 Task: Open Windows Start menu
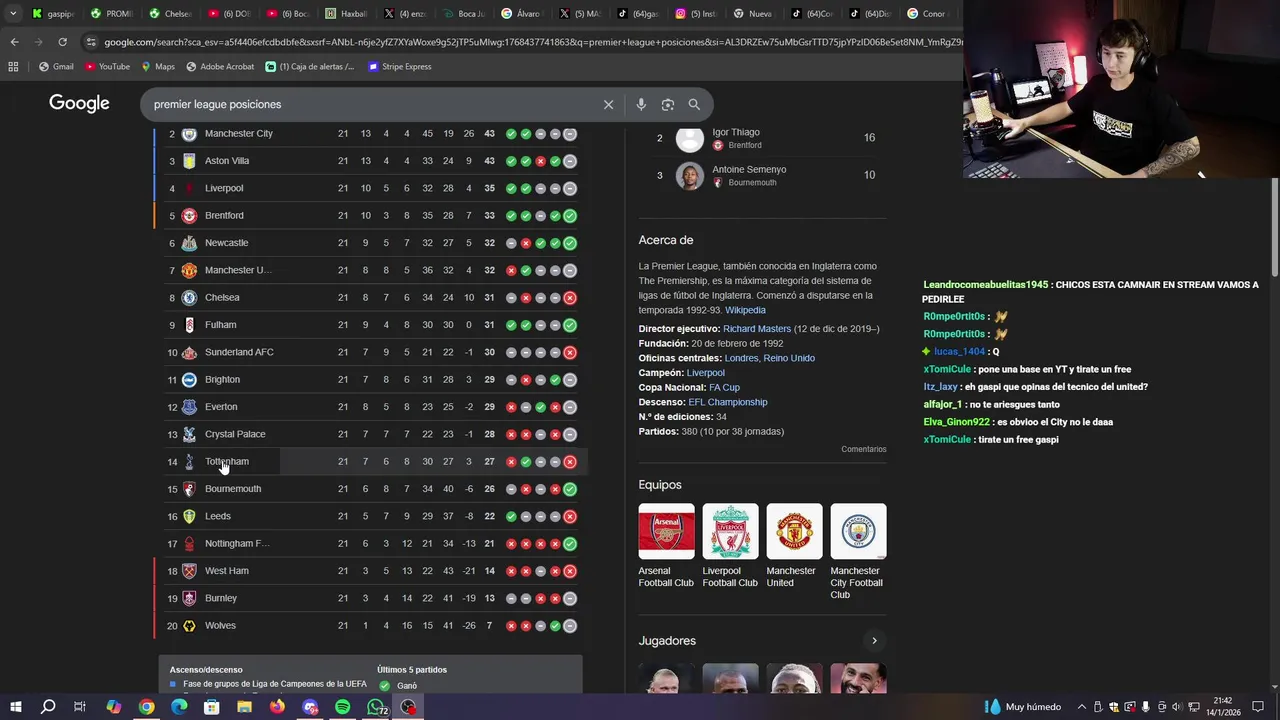coord(15,707)
